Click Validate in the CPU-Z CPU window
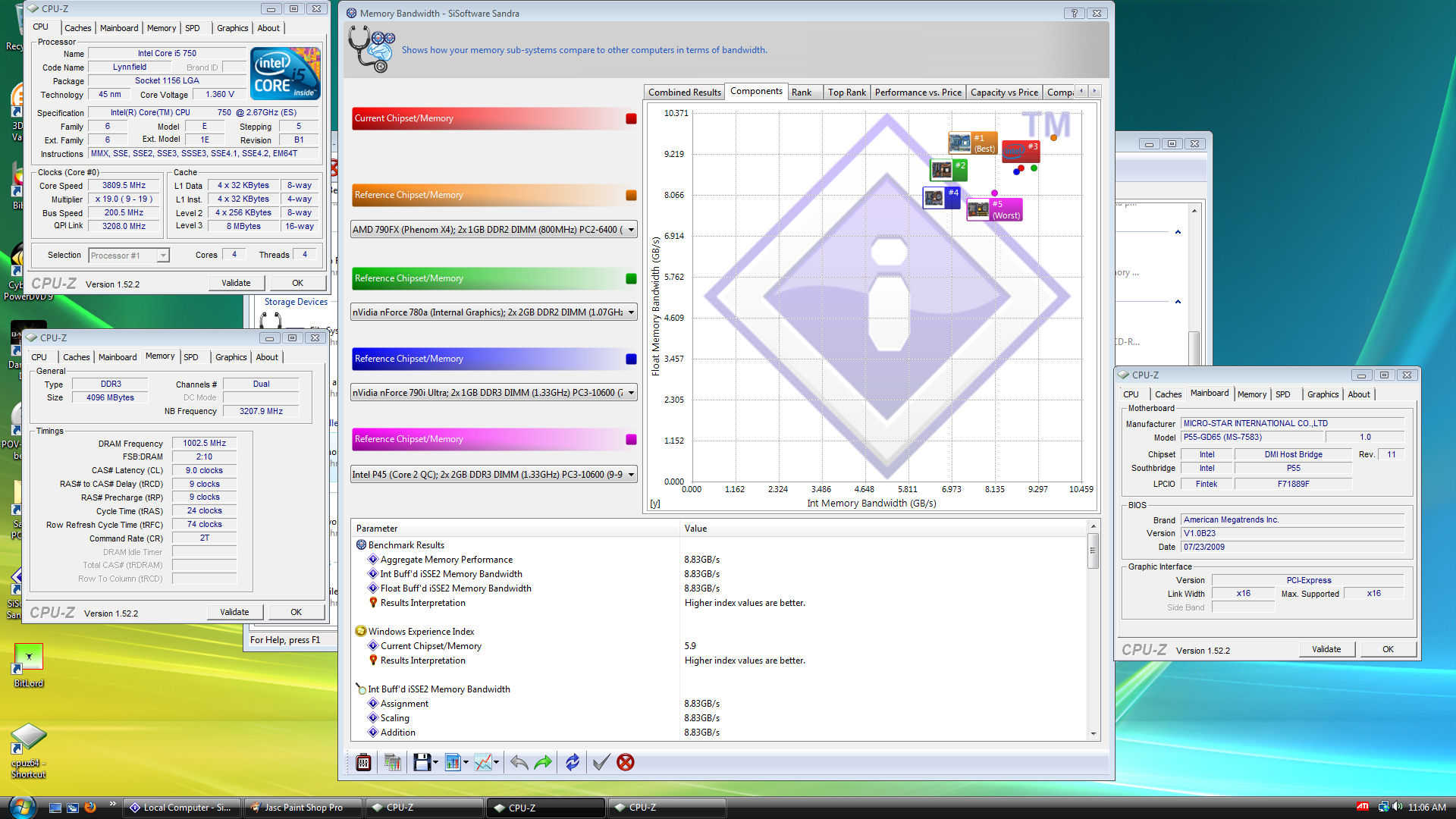The height and width of the screenshot is (819, 1456). 236,283
